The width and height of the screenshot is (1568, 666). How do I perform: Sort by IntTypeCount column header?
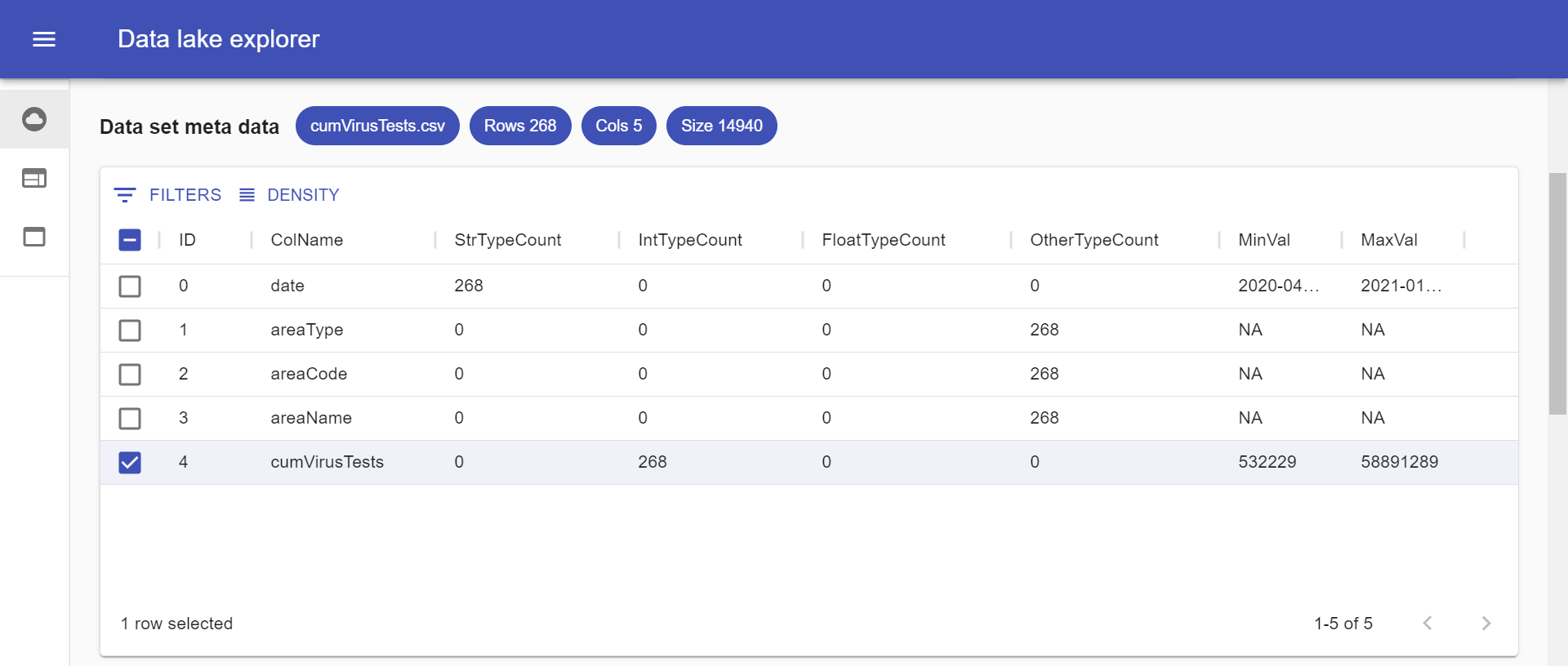pos(690,240)
